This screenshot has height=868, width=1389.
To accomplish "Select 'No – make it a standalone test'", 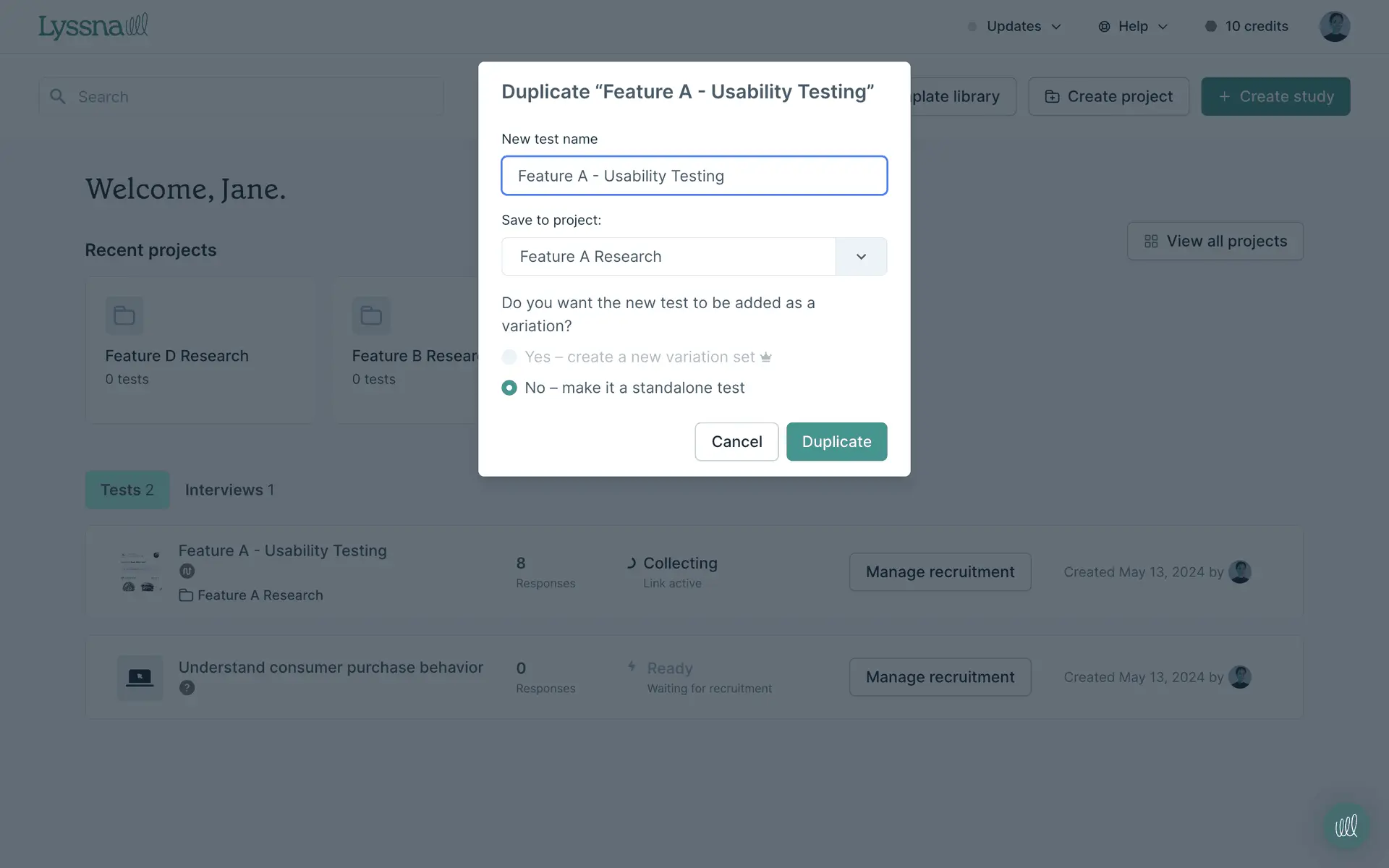I will click(509, 388).
